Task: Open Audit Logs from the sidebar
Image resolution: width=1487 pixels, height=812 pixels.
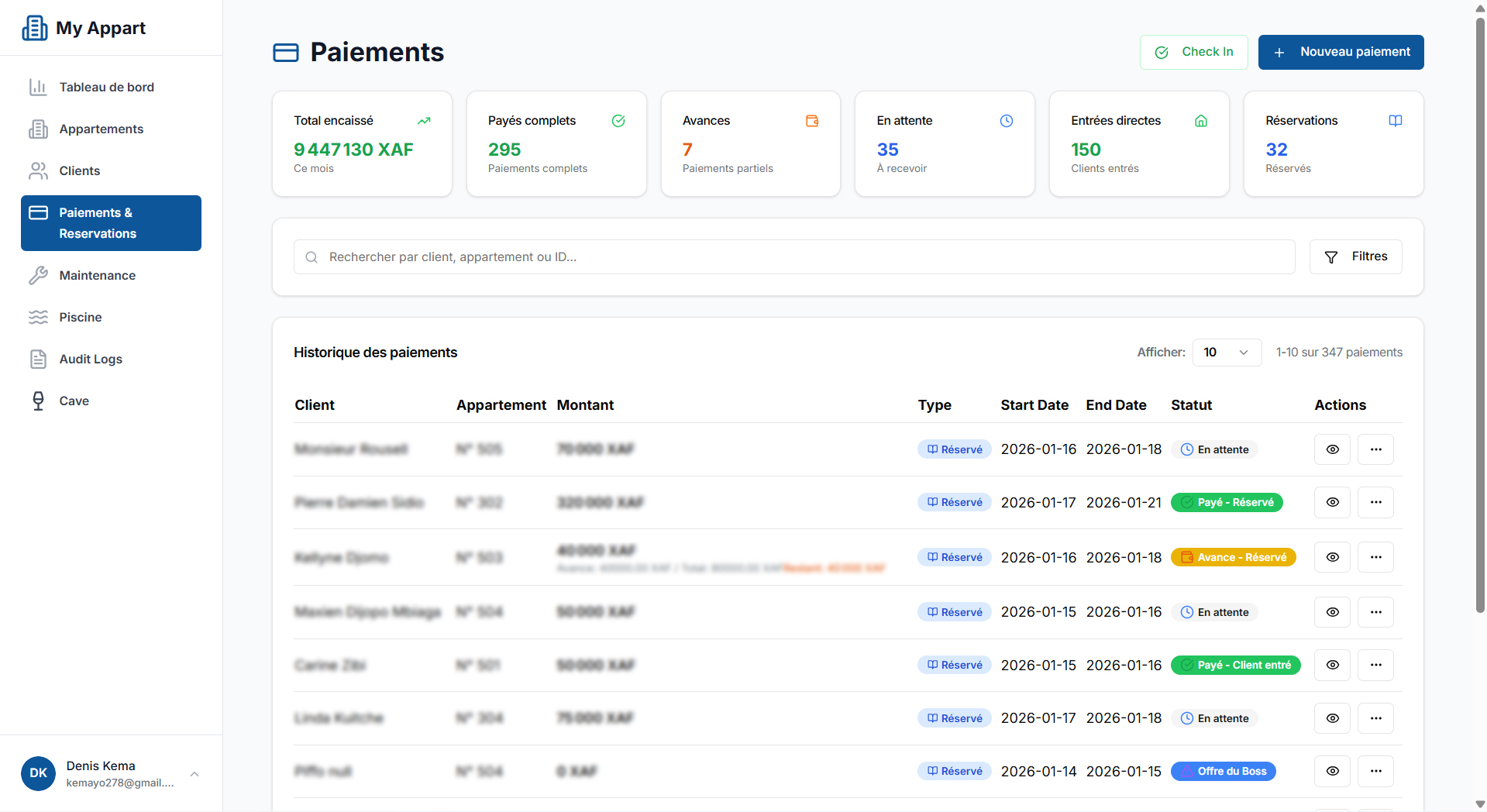Action: point(91,360)
